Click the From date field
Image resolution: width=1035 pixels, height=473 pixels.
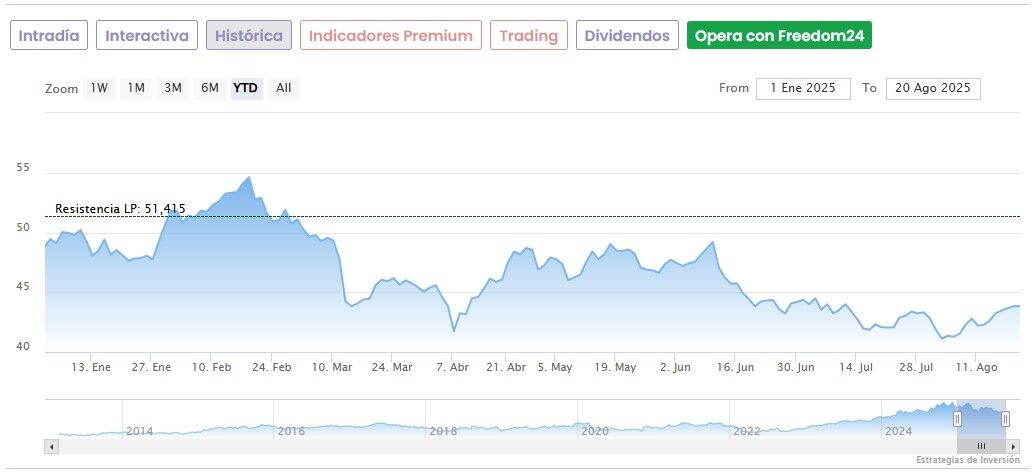click(x=803, y=88)
